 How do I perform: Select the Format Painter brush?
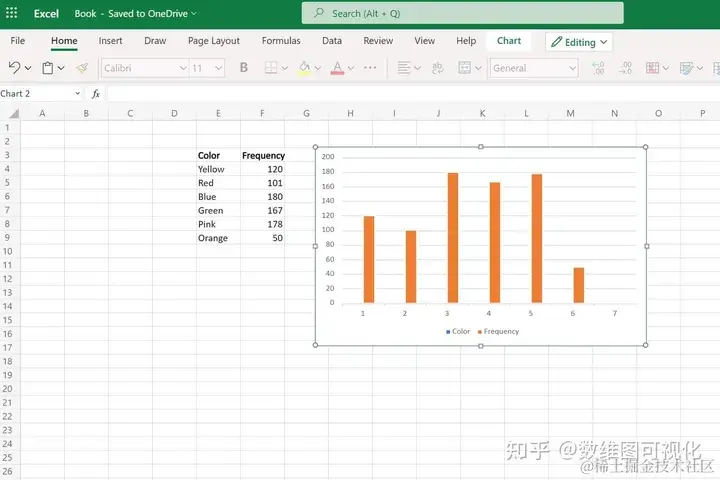(x=82, y=68)
